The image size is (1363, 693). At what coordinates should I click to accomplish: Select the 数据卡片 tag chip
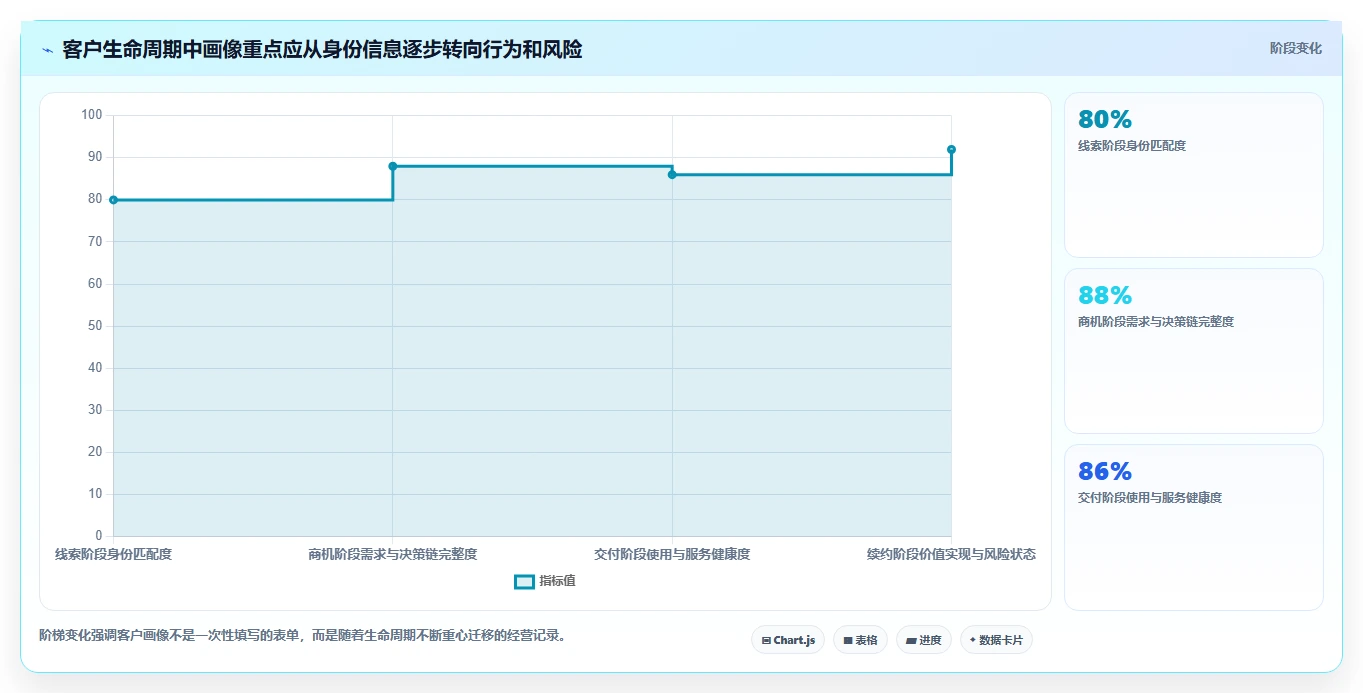[996, 640]
